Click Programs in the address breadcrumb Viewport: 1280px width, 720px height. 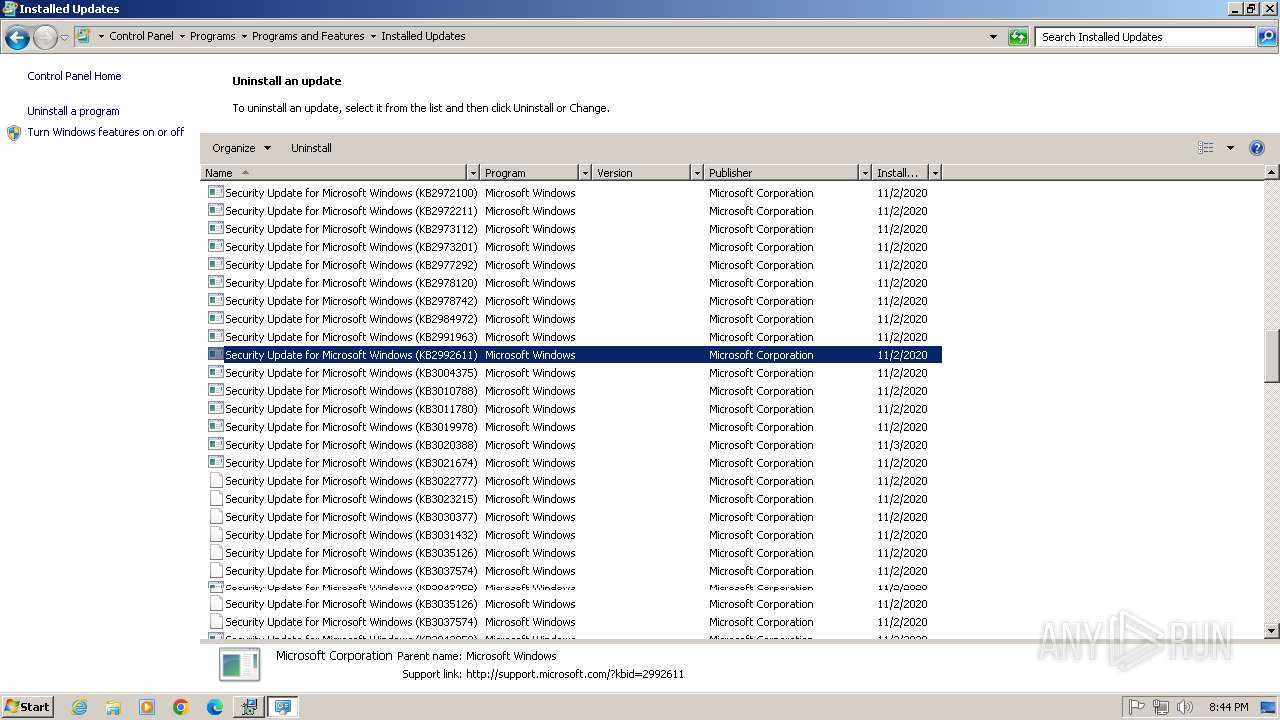point(213,36)
